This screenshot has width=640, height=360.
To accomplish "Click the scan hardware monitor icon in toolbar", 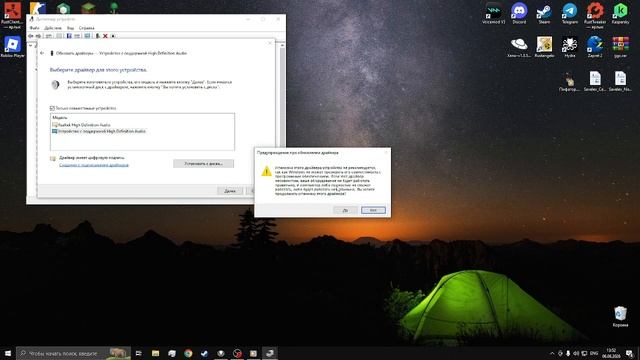I will [87, 36].
